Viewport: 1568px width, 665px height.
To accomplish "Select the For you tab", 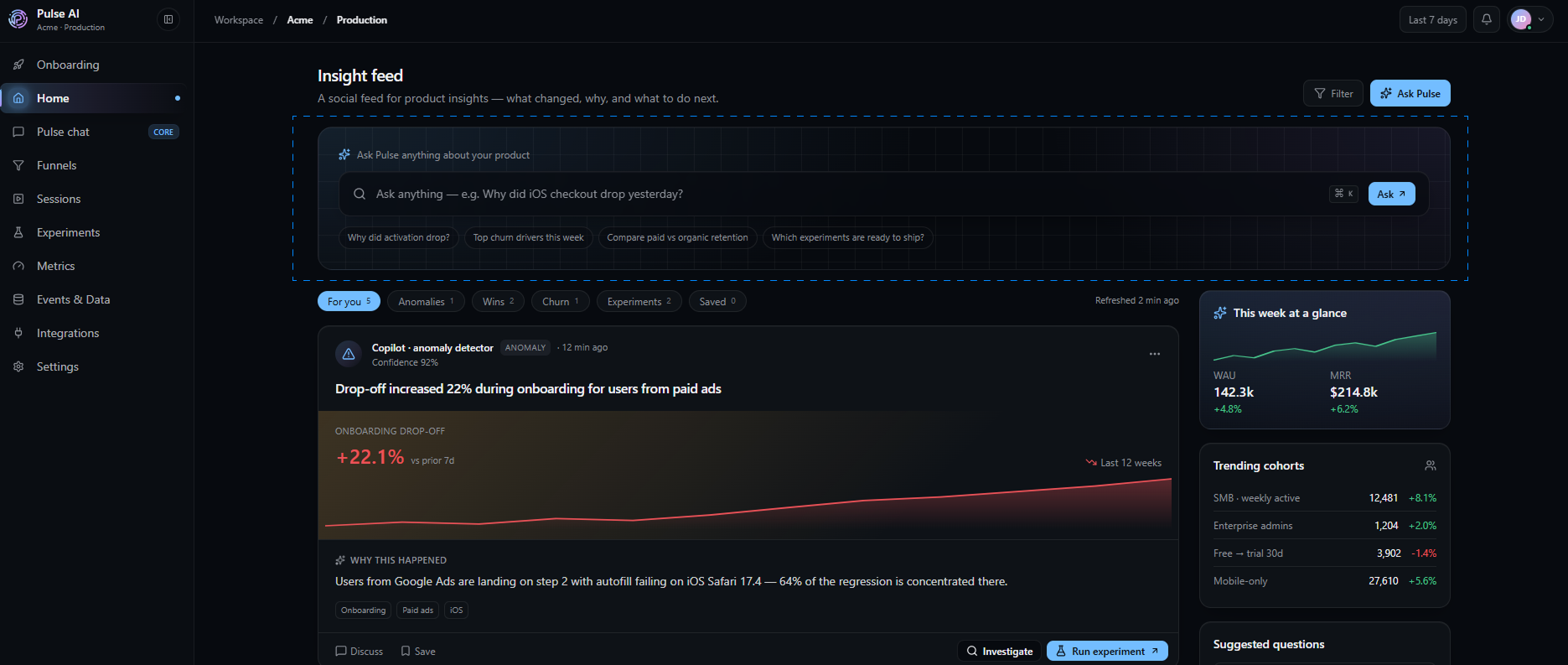I will click(349, 301).
